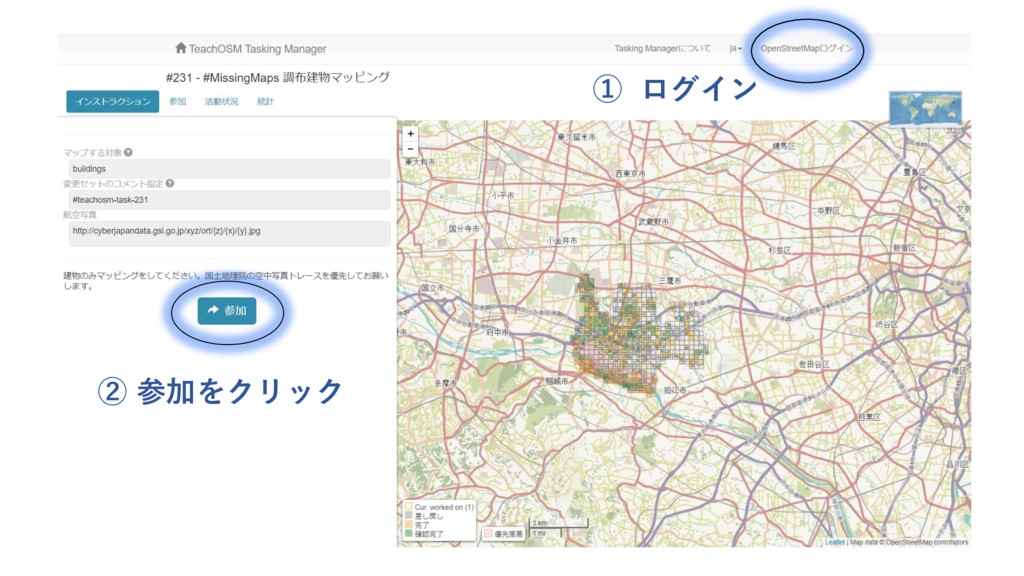Open the 統計 tab
Viewport: 1024px width, 576px height.
point(265,101)
